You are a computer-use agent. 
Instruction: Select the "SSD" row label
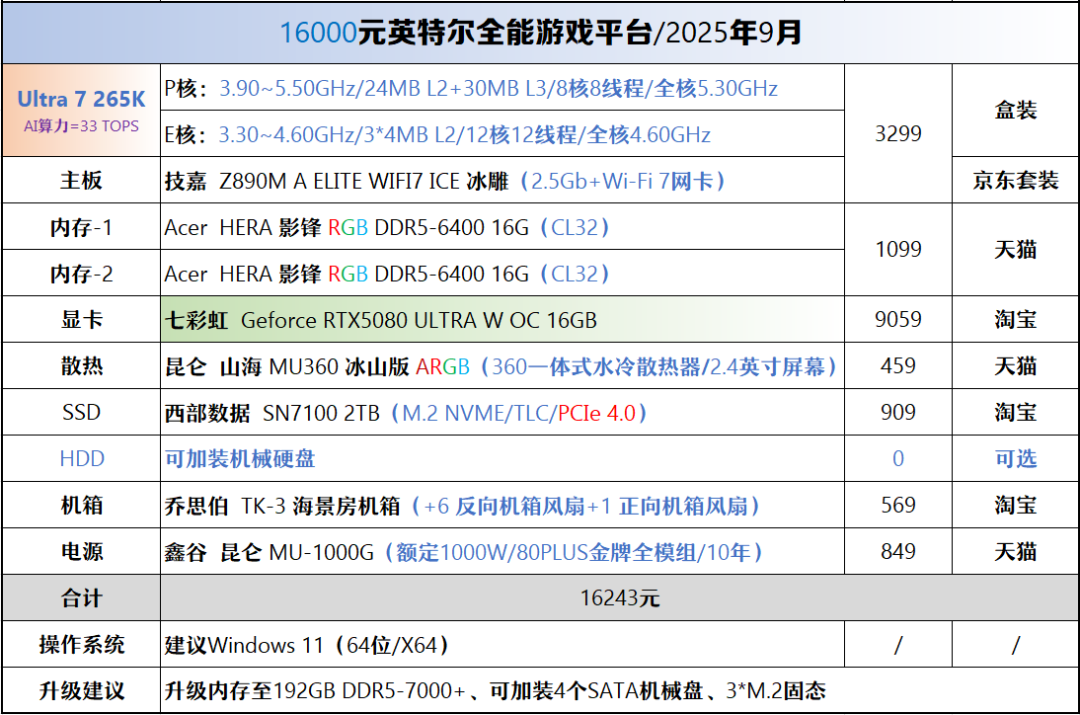click(x=81, y=413)
